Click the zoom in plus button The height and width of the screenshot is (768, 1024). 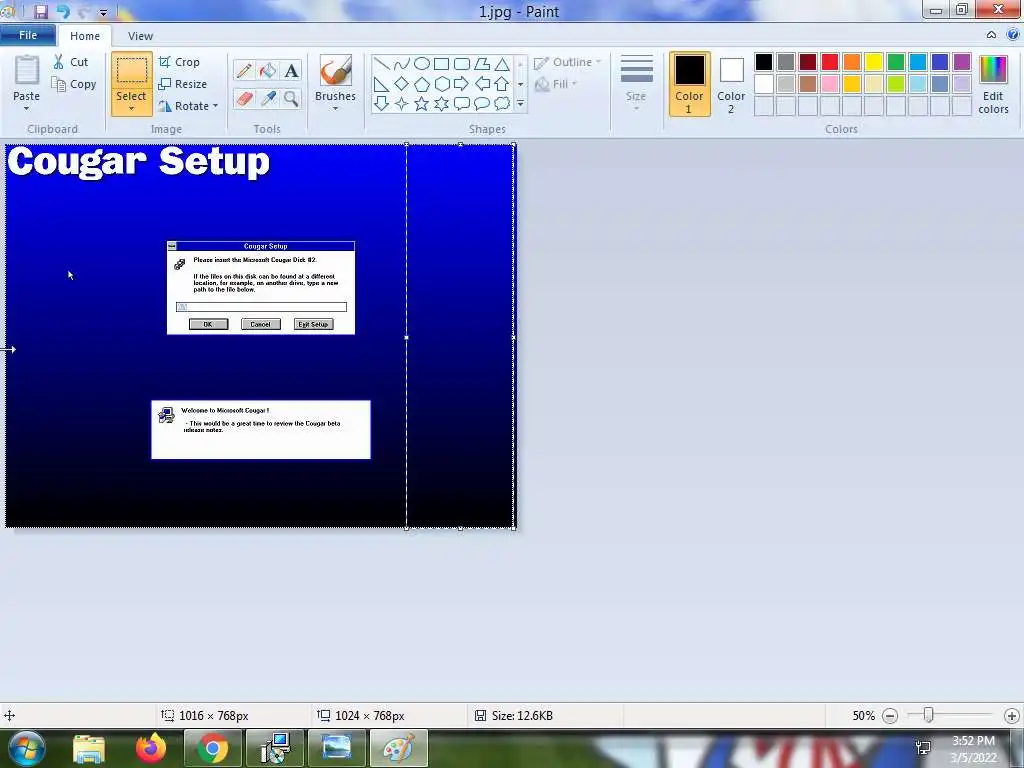click(x=1012, y=716)
